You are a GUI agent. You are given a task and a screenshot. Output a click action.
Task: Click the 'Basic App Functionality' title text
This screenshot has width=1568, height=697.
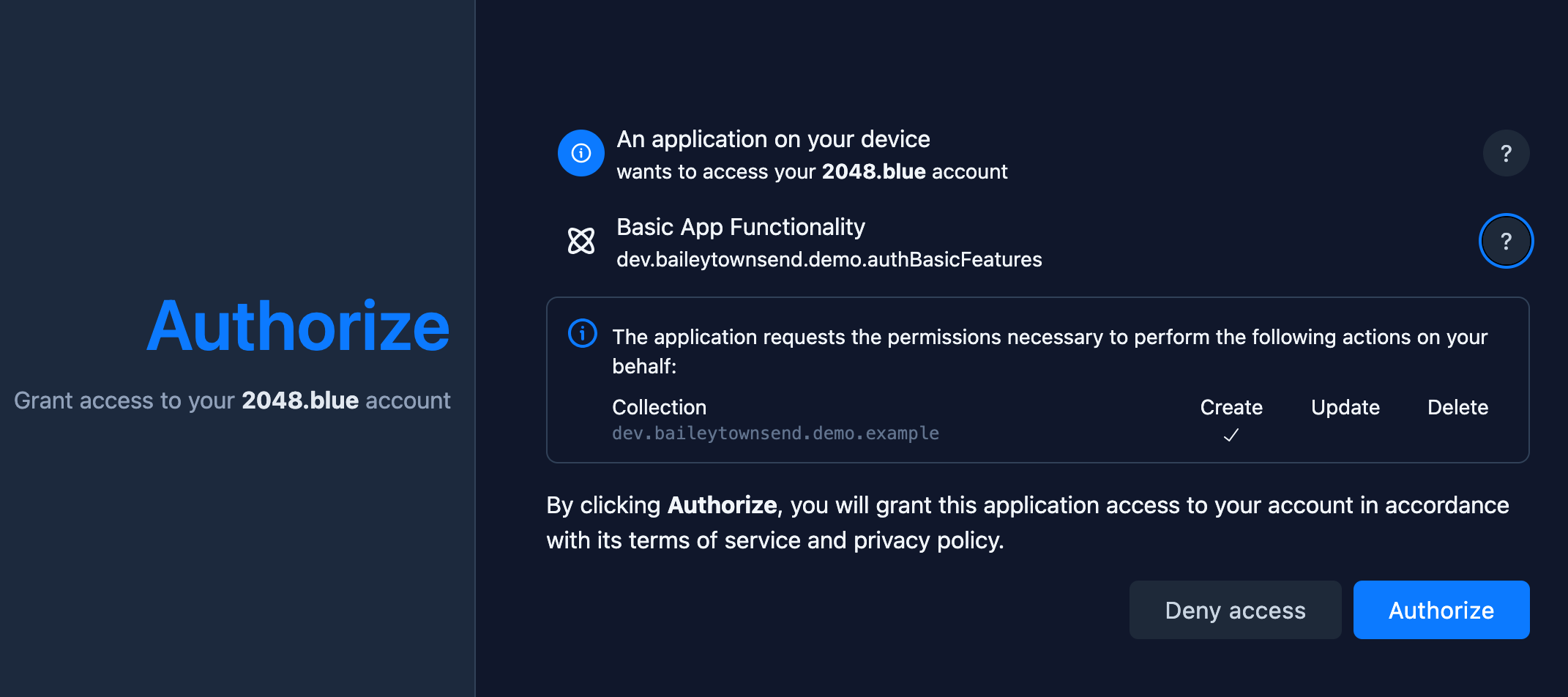click(x=740, y=227)
